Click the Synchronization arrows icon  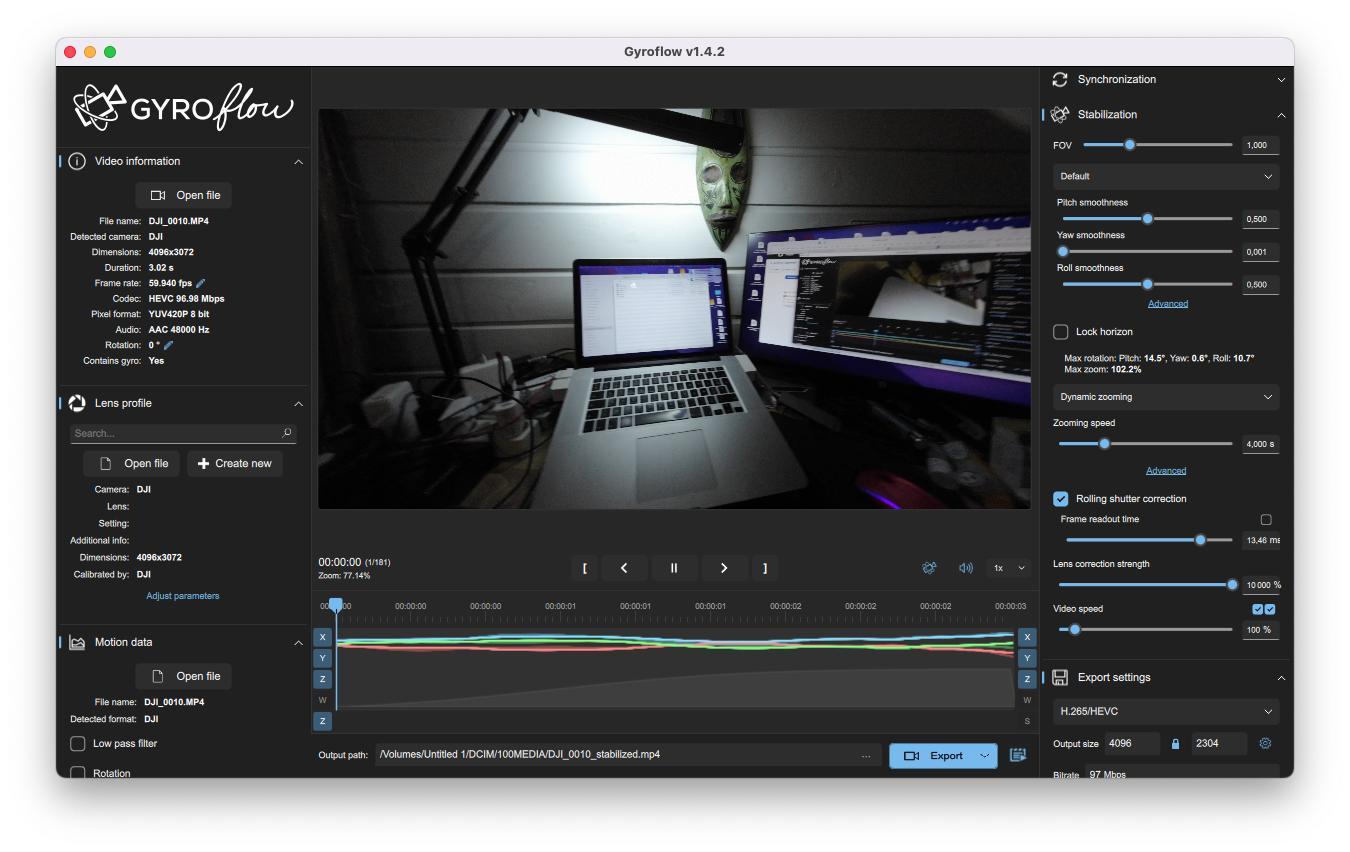click(x=1060, y=79)
